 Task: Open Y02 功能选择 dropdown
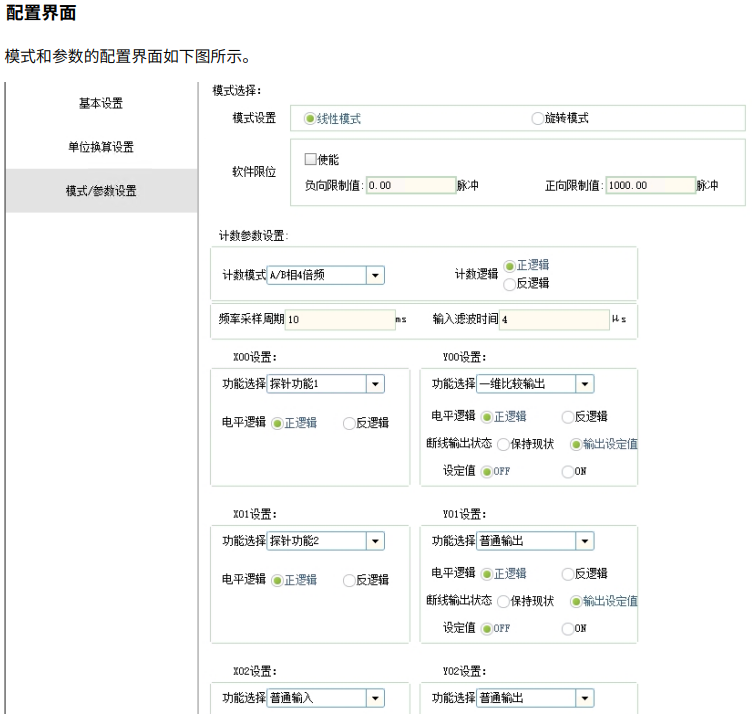click(535, 698)
